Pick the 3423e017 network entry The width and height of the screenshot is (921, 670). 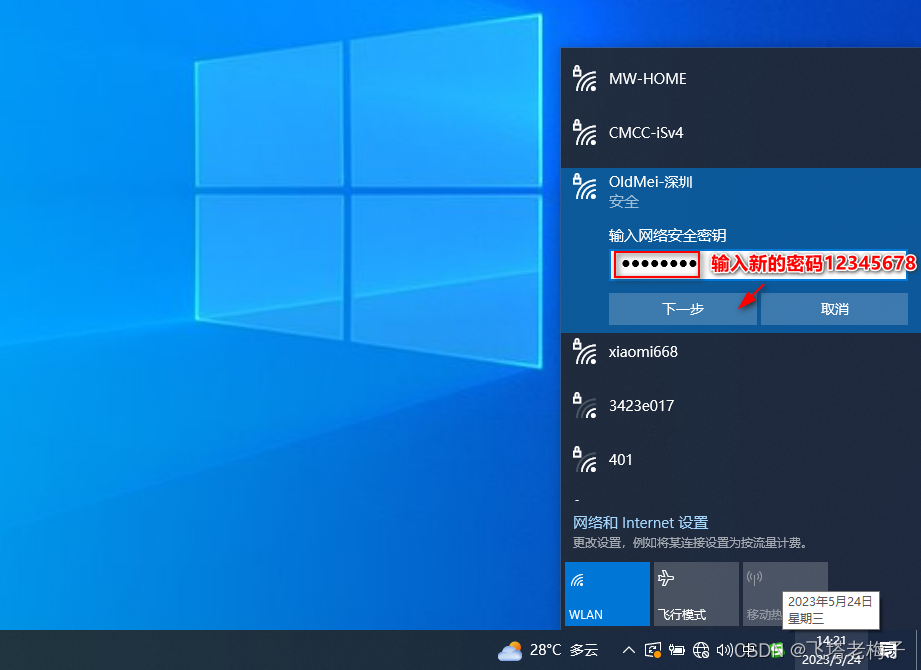click(741, 406)
